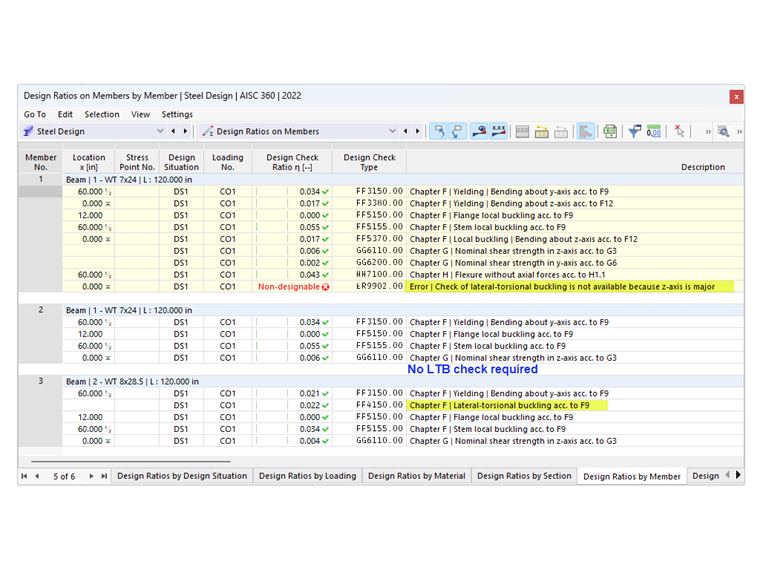Go to previous tab page button
Viewport: 760px width, 570px height.
pyautogui.click(x=37, y=476)
